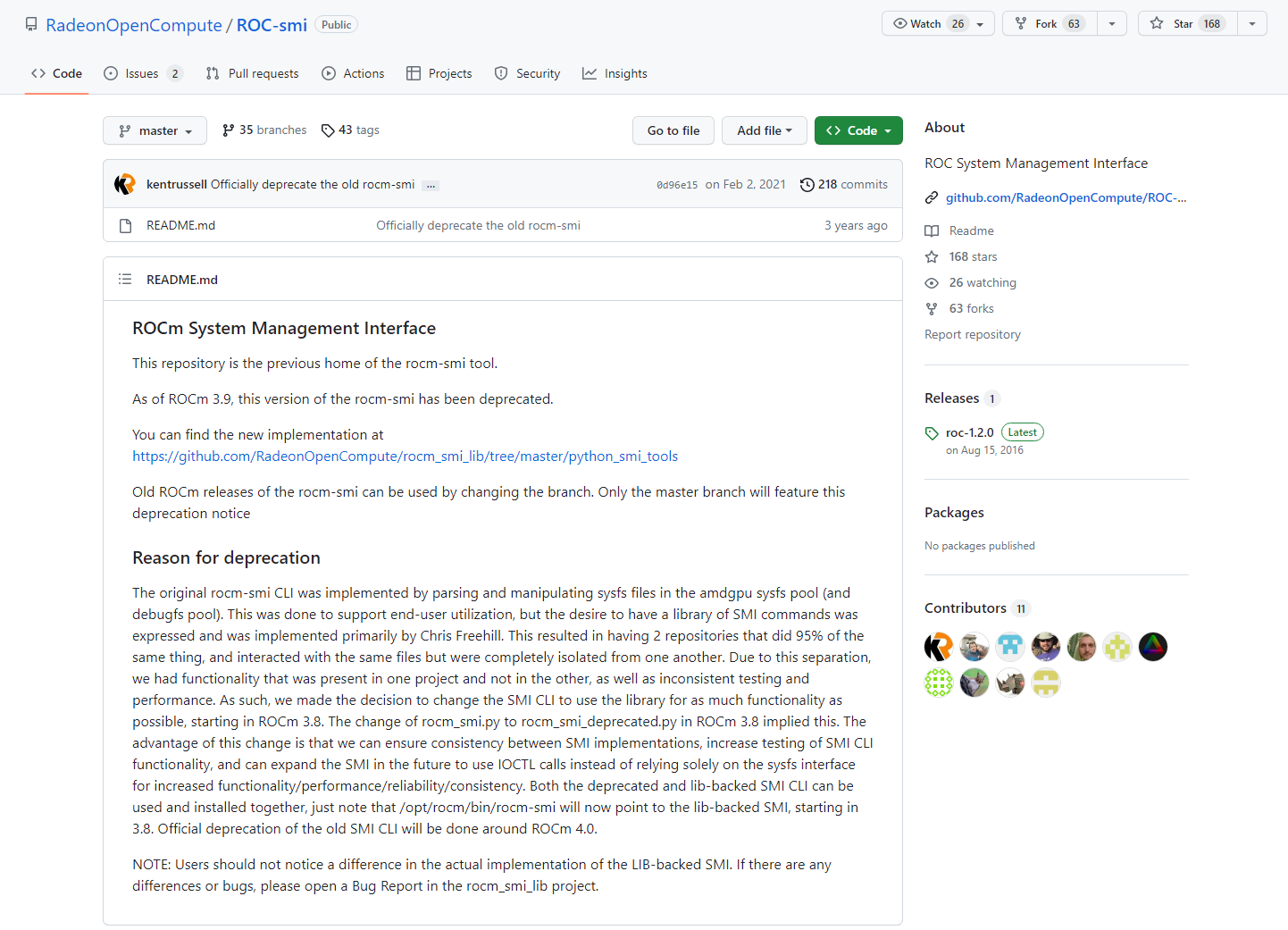
Task: Expand the commit message ellipsis
Action: tap(431, 186)
